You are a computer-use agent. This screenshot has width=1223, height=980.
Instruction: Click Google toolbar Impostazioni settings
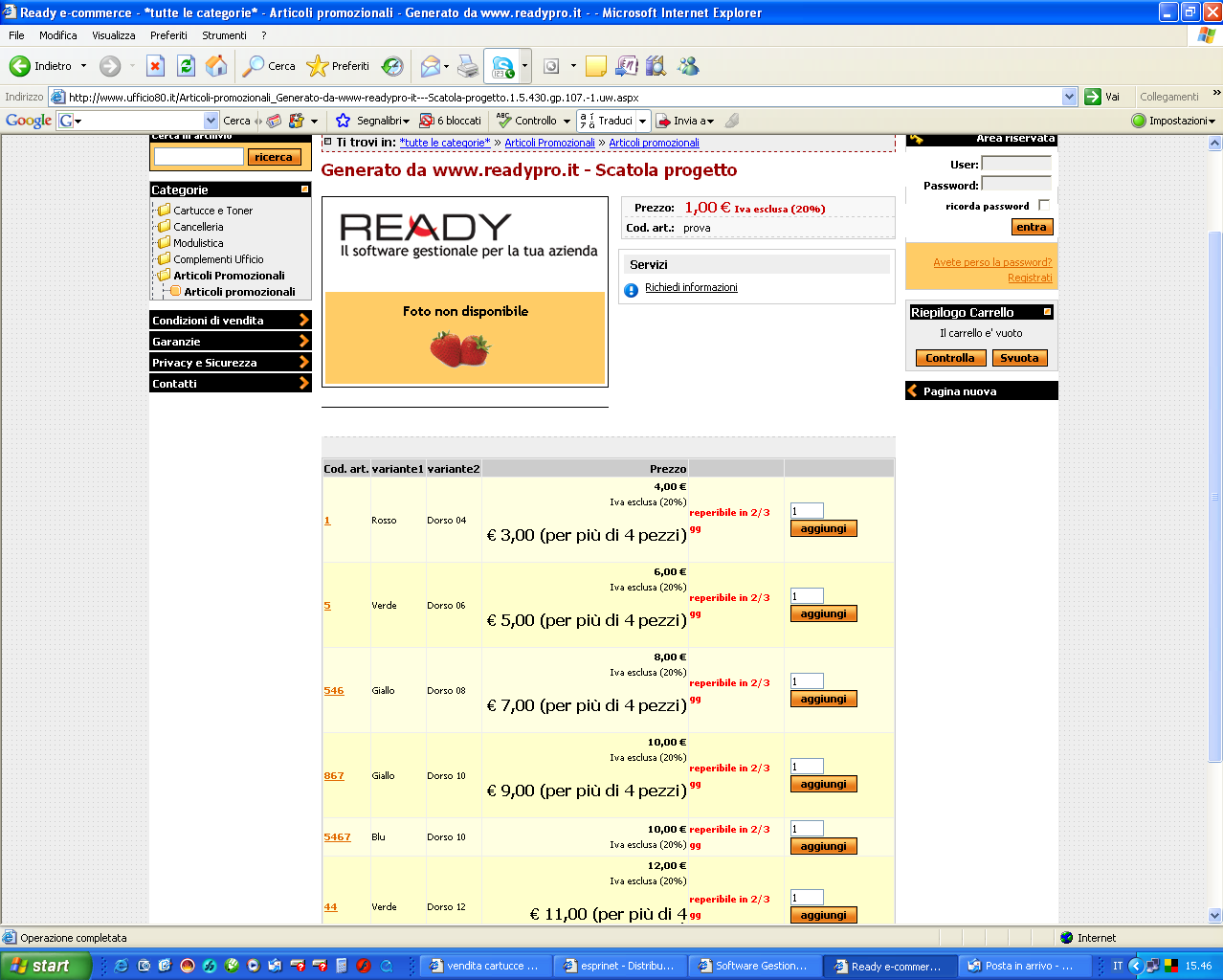1173,121
